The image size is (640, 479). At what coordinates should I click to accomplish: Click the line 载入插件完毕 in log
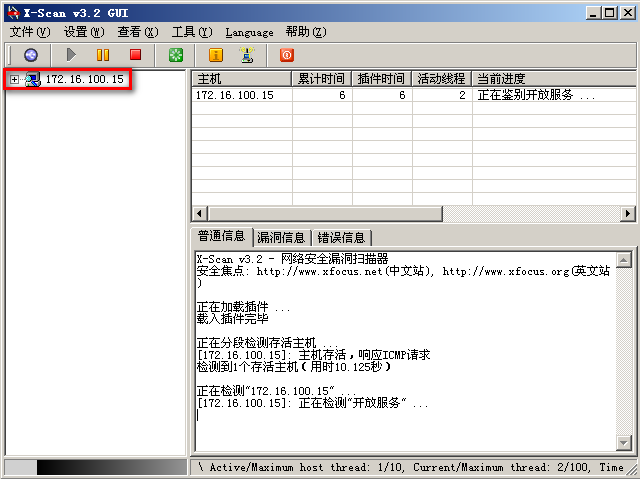click(x=233, y=318)
